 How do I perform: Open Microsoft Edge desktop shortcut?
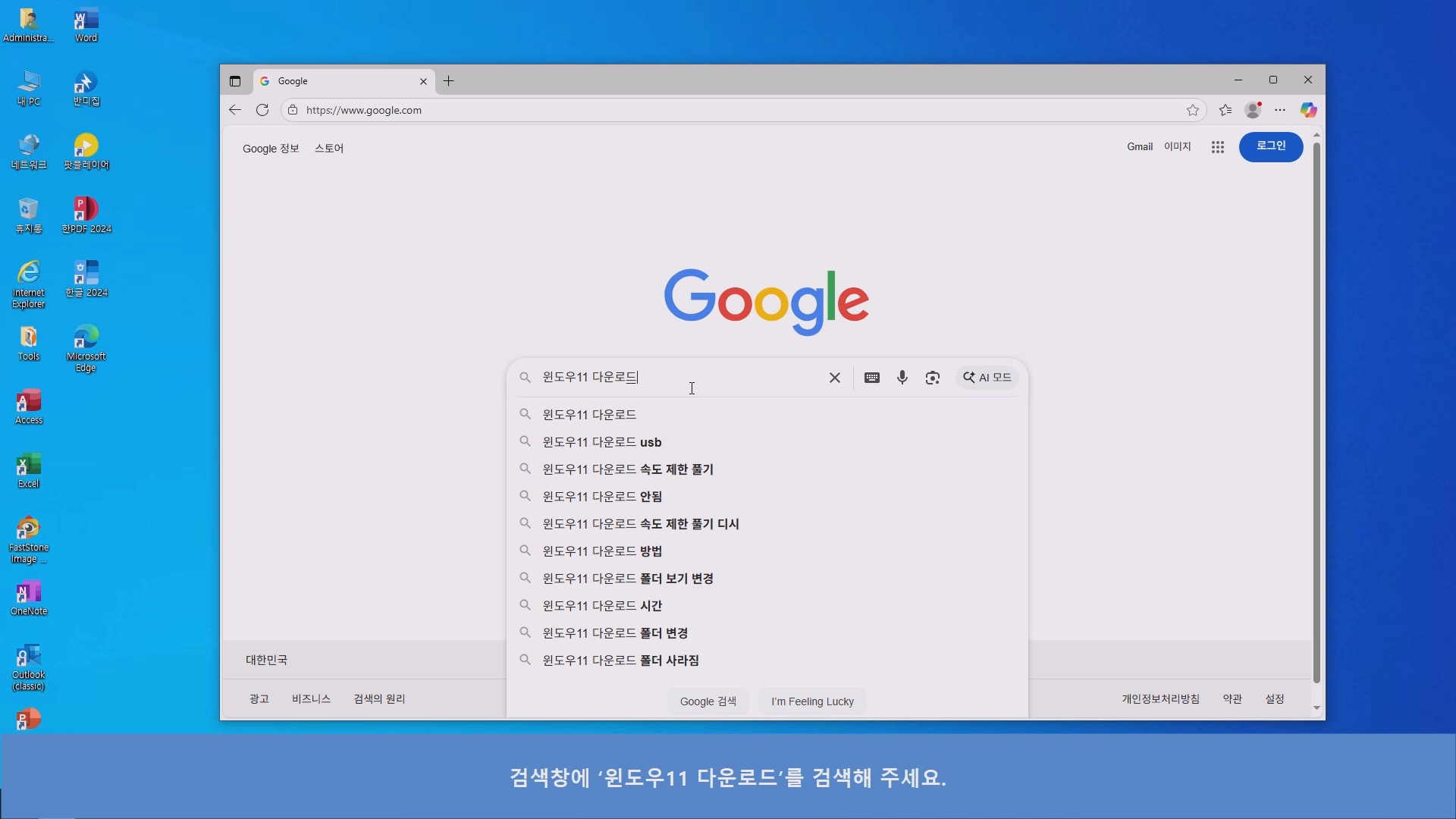pyautogui.click(x=86, y=347)
